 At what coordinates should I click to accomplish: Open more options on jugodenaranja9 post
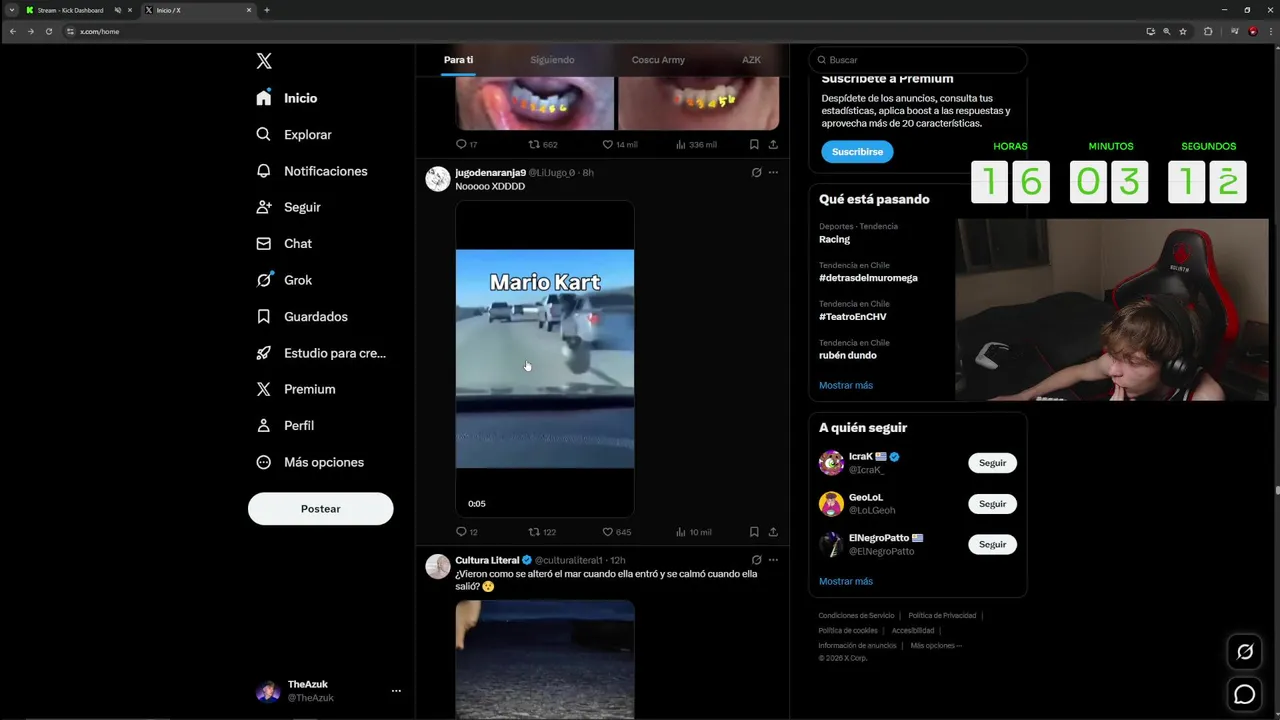pos(773,172)
